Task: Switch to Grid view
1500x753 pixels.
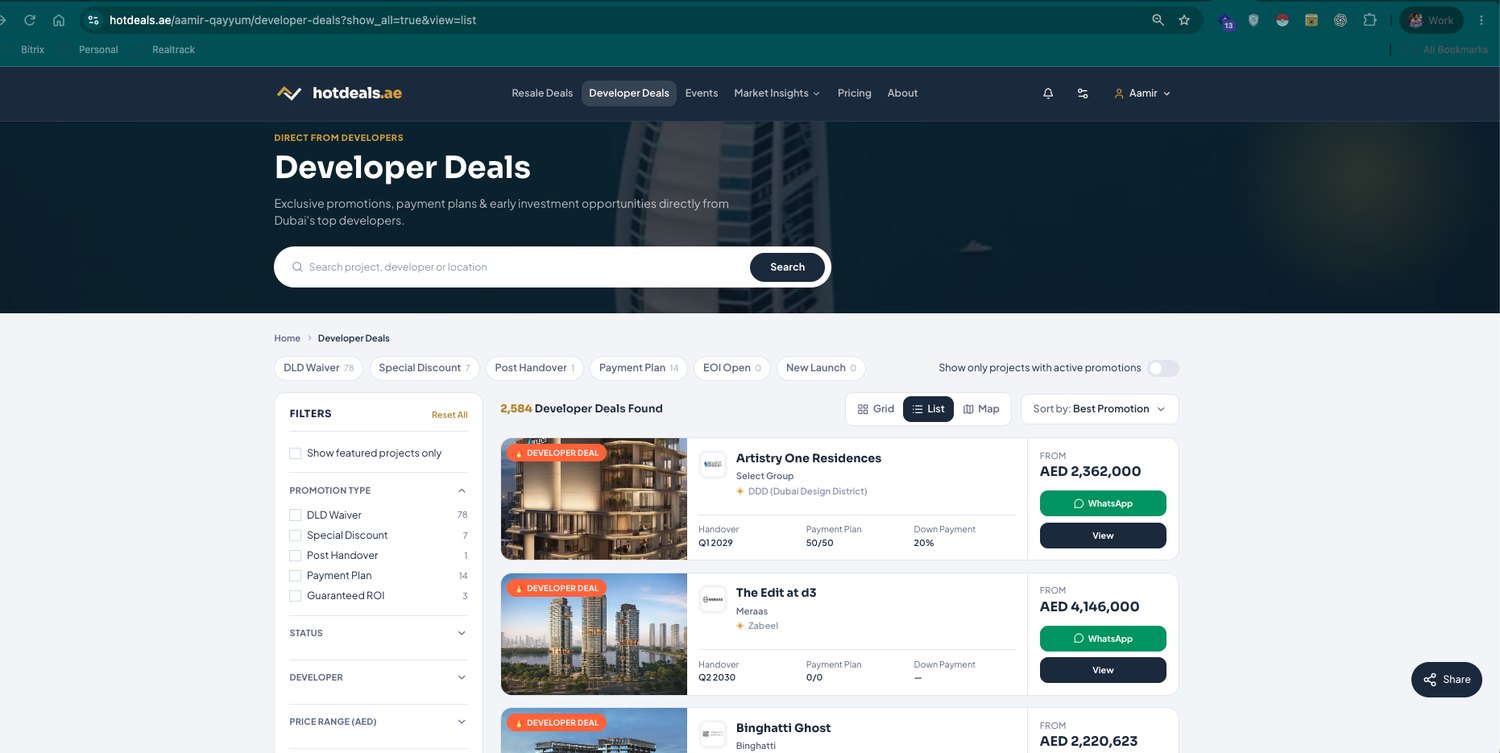Action: point(876,409)
